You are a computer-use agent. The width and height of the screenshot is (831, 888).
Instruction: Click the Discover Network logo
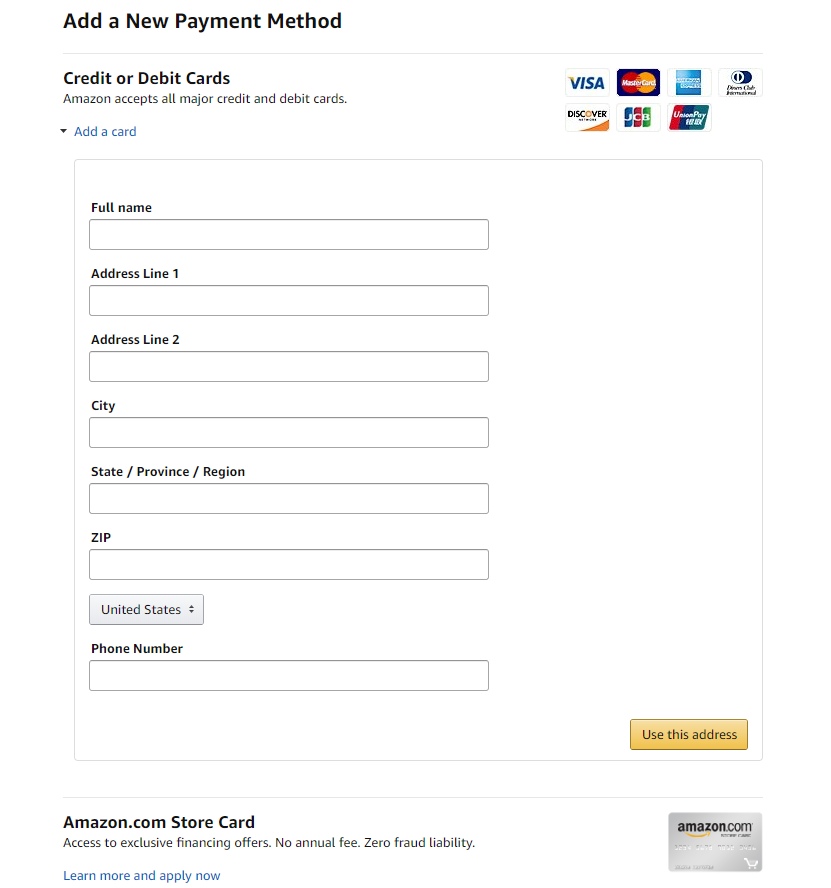point(587,118)
